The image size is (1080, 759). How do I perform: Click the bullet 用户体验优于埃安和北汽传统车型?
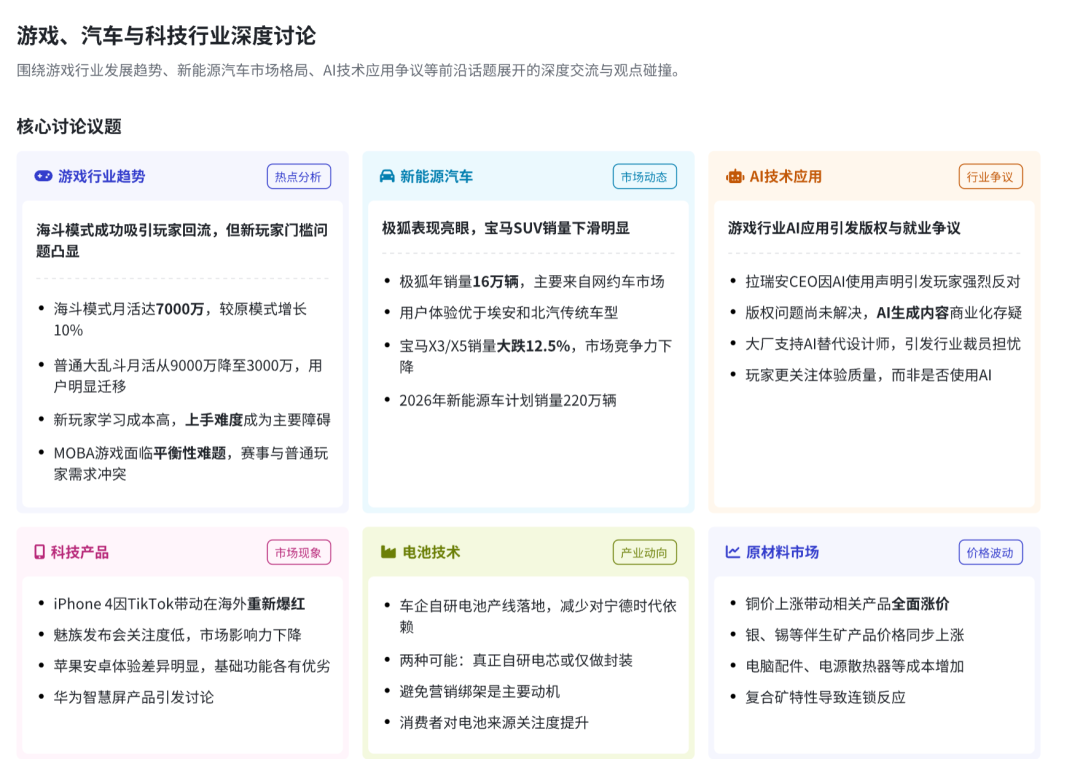[x=508, y=313]
